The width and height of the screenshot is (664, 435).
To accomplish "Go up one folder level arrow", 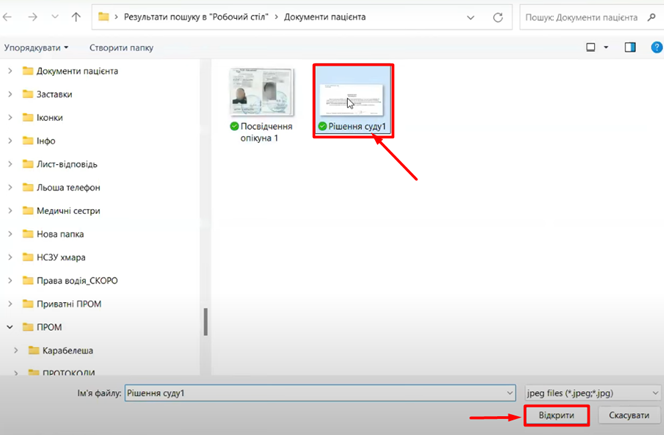I will pos(76,17).
